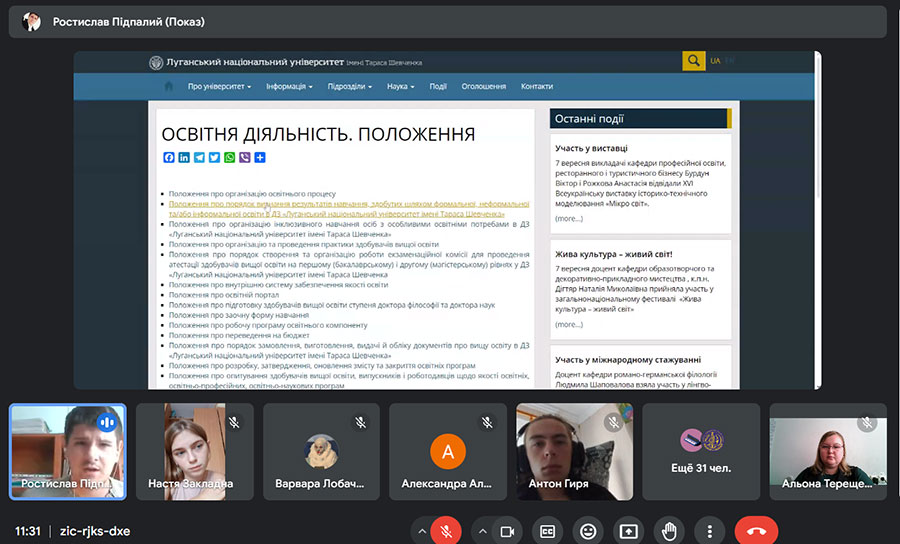Share page via Viber icon
900x544 pixels.
(245, 157)
